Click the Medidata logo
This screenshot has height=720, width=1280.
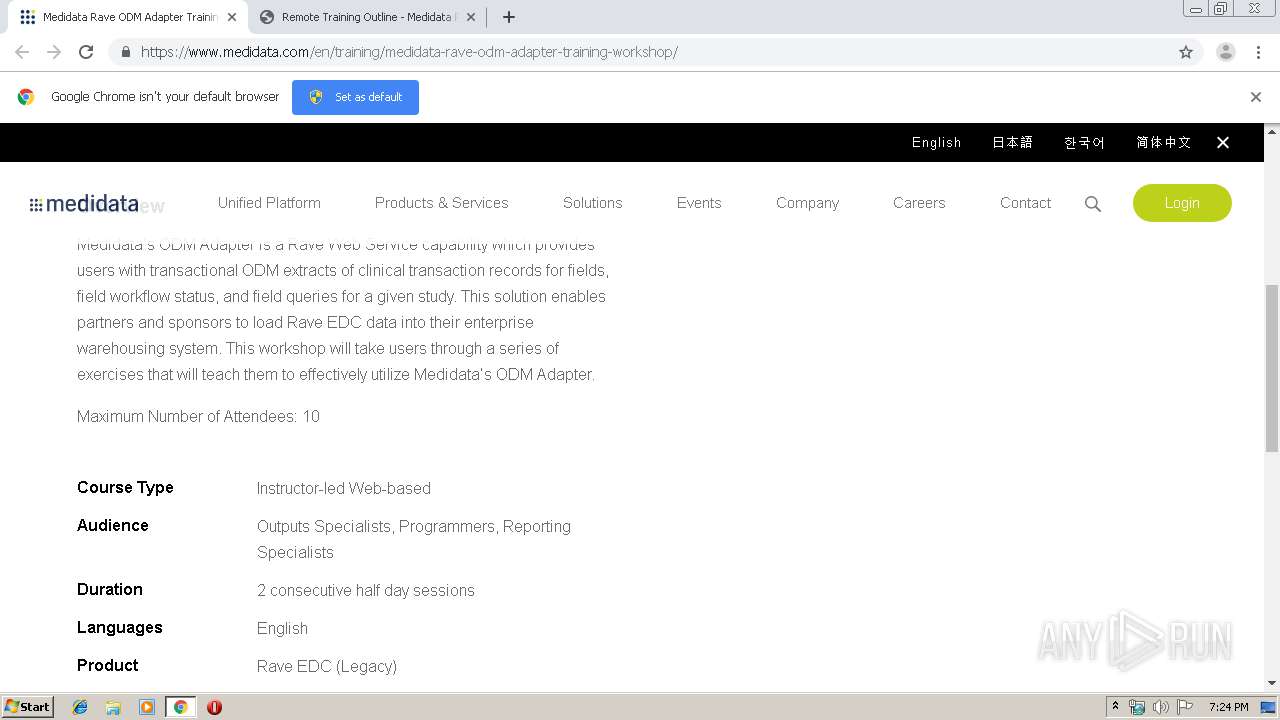[84, 203]
